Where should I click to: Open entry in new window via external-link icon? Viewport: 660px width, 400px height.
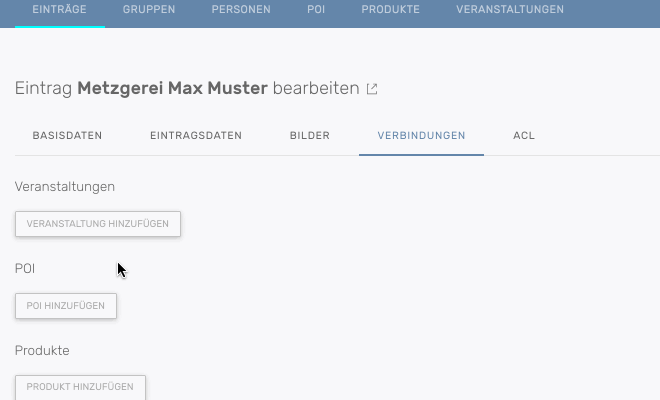(x=372, y=89)
